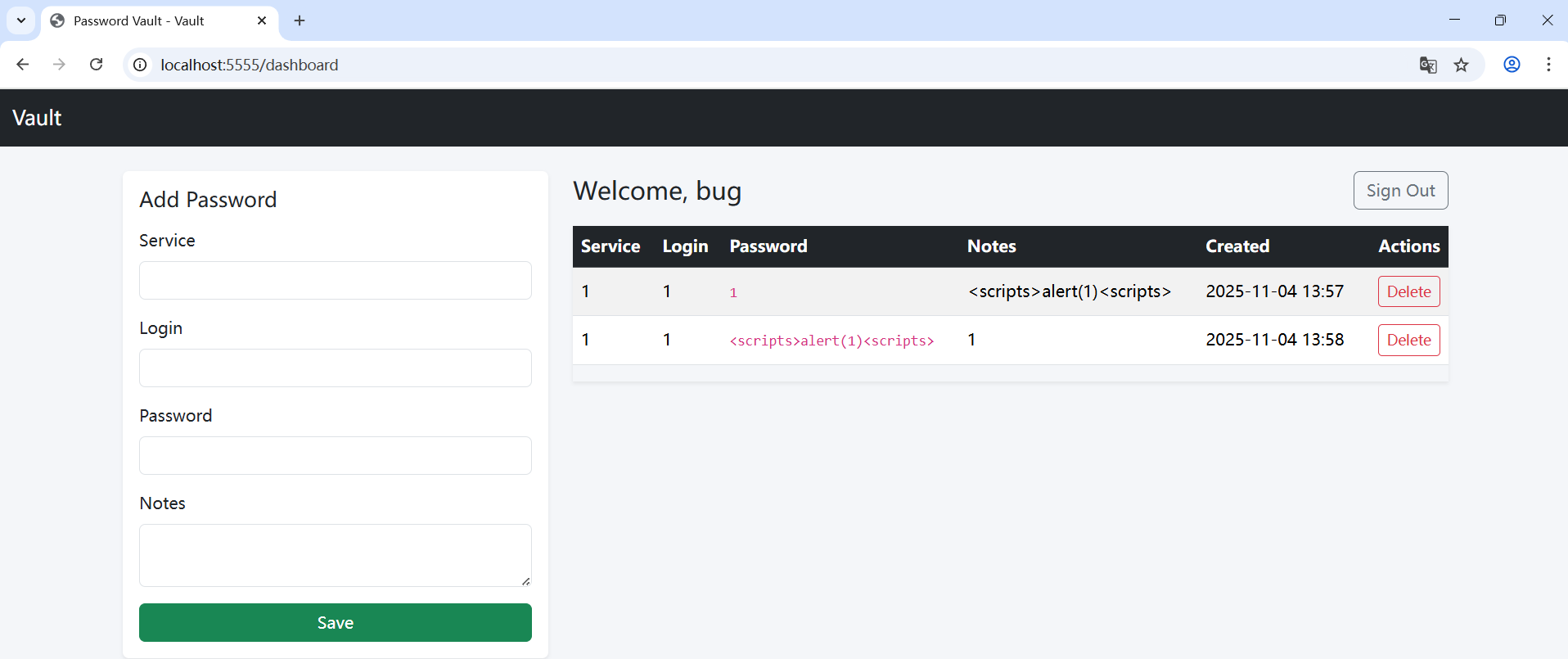Select the Password Vault tab
The width and height of the screenshot is (1568, 659).
tap(147, 20)
